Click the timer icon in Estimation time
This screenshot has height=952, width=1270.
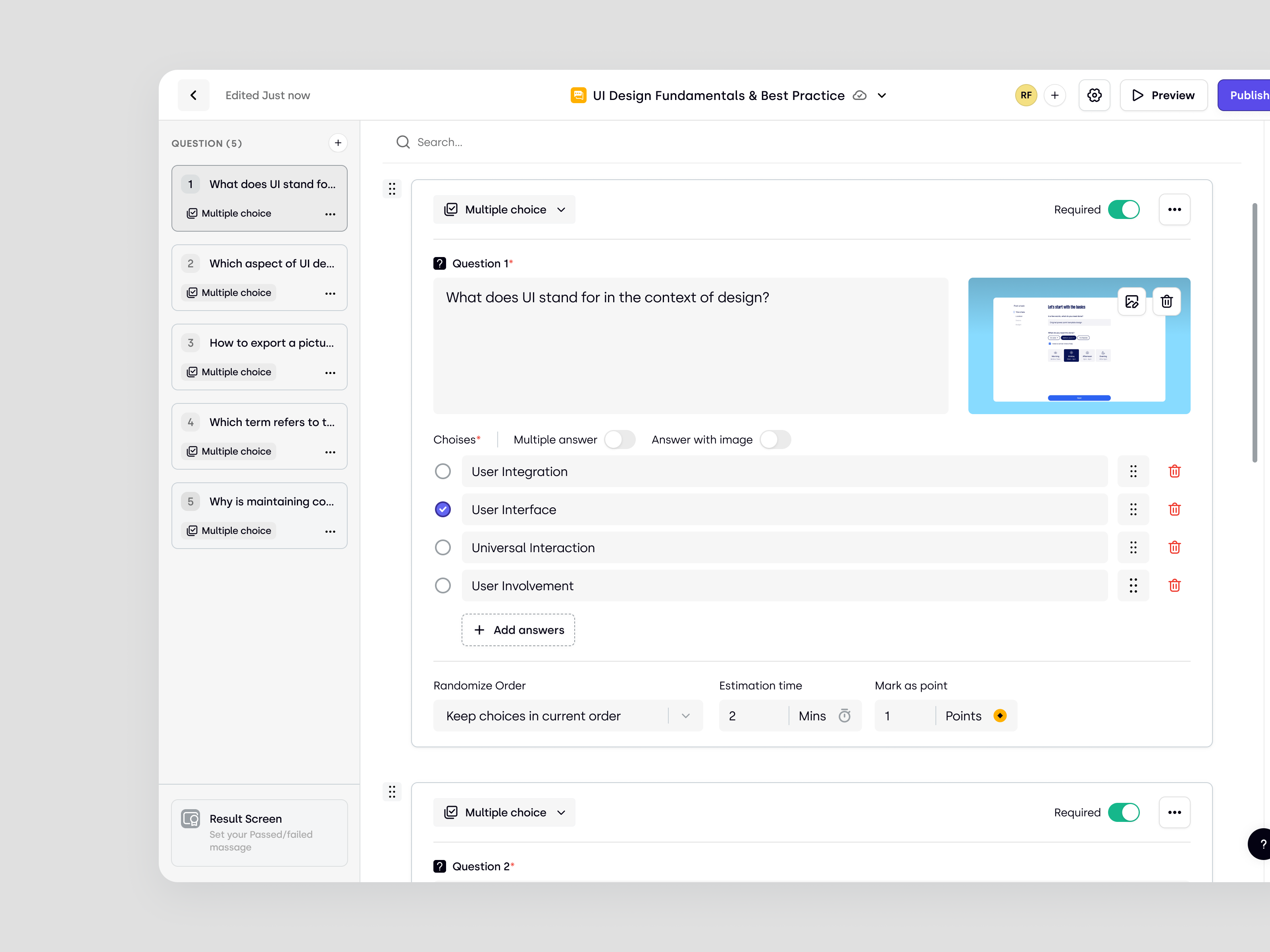click(x=845, y=716)
